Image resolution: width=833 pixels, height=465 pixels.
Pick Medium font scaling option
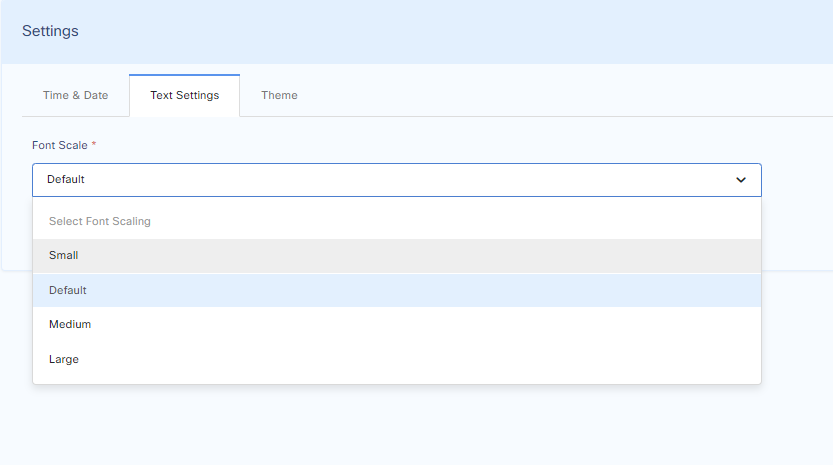click(x=70, y=325)
